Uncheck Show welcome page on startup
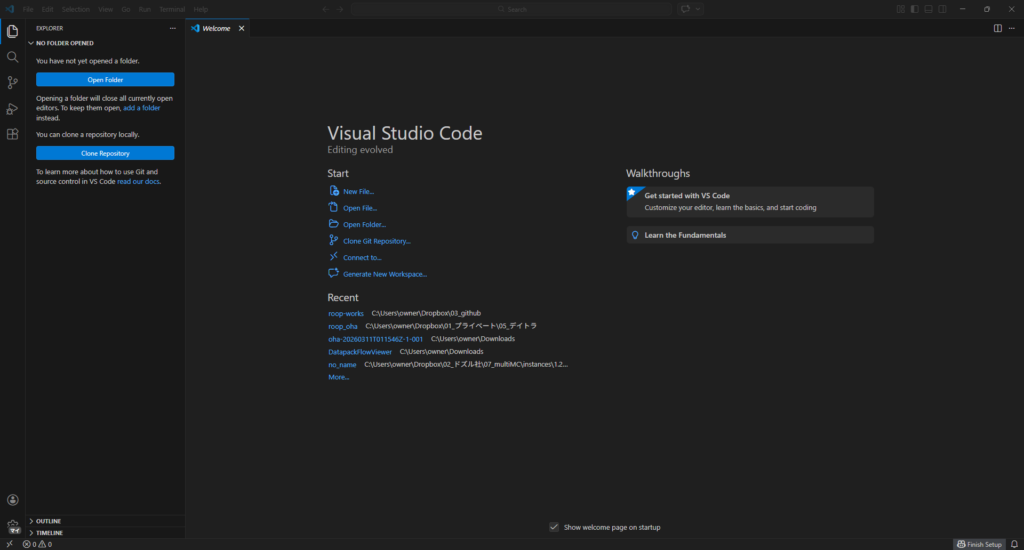Image resolution: width=1024 pixels, height=550 pixels. (x=554, y=527)
